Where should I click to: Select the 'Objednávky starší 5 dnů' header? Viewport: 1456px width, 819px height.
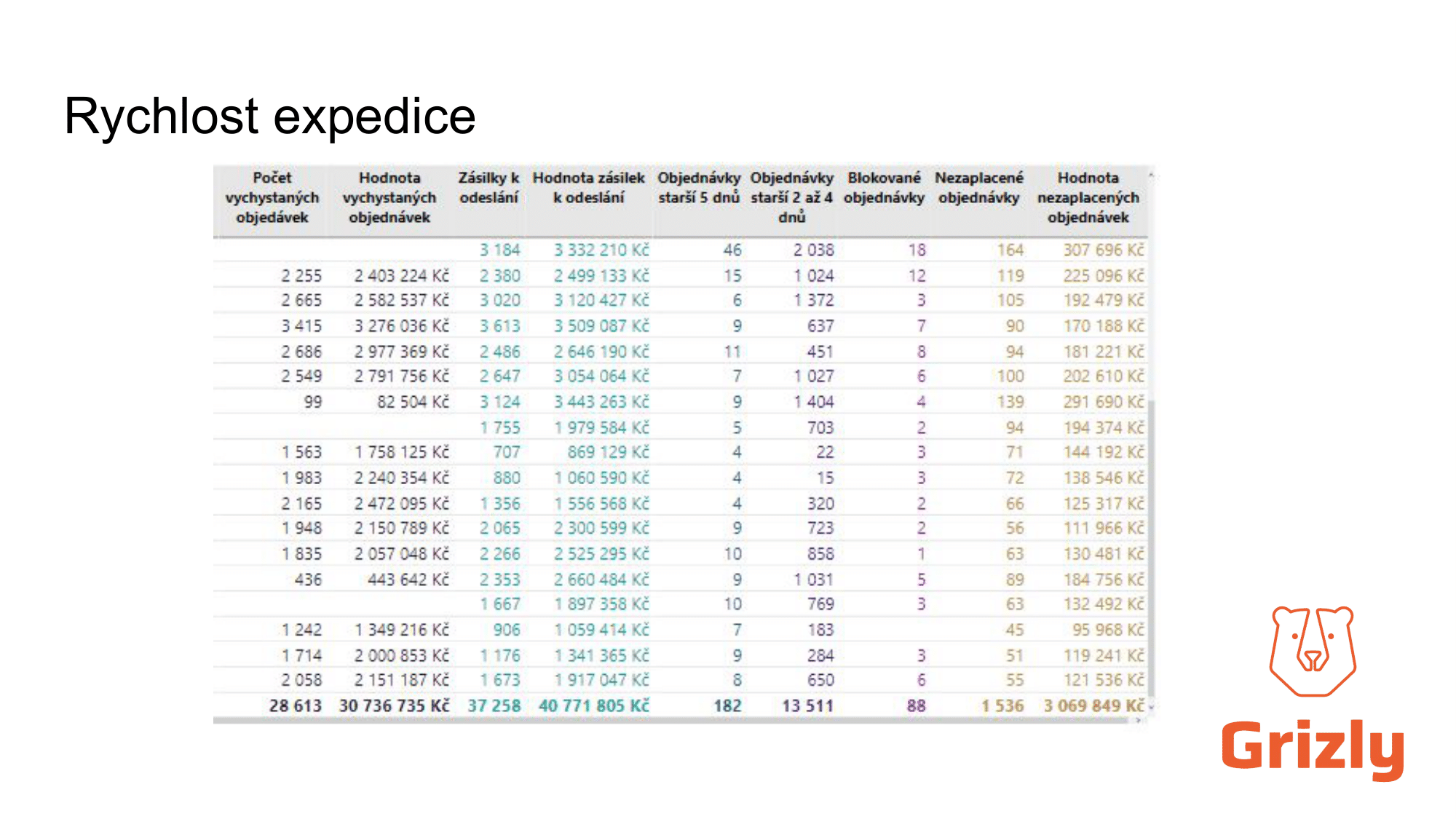point(699,188)
